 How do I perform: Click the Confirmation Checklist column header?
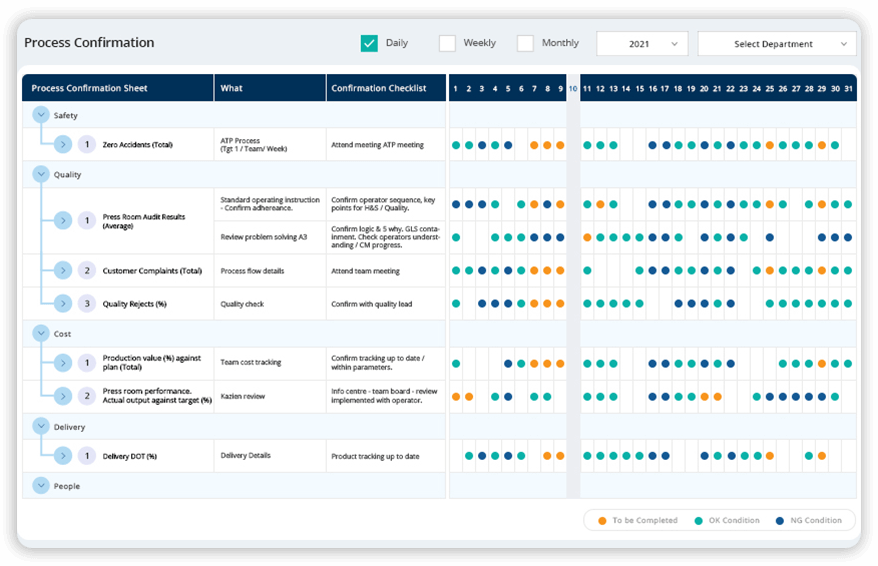[x=379, y=88]
